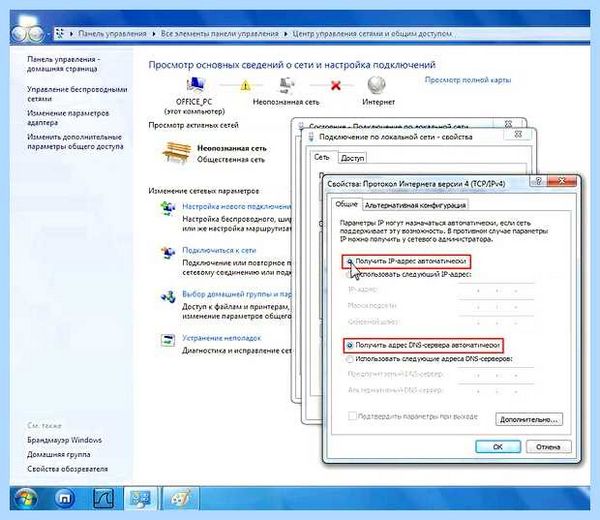600x520 pixels.
Task: Open Панель управления домашняя страница link
Action: 64,64
